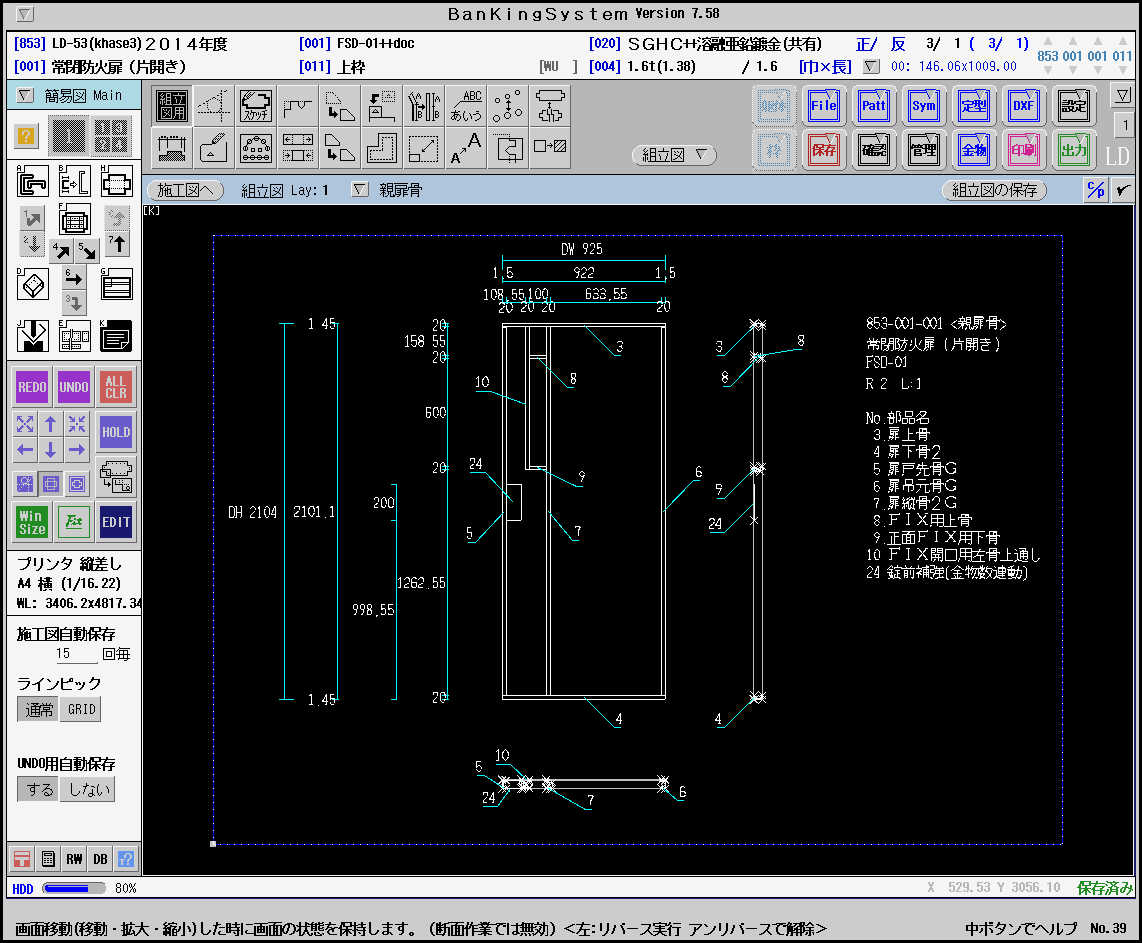
Task: Toggle the c/p button
Action: point(1095,190)
